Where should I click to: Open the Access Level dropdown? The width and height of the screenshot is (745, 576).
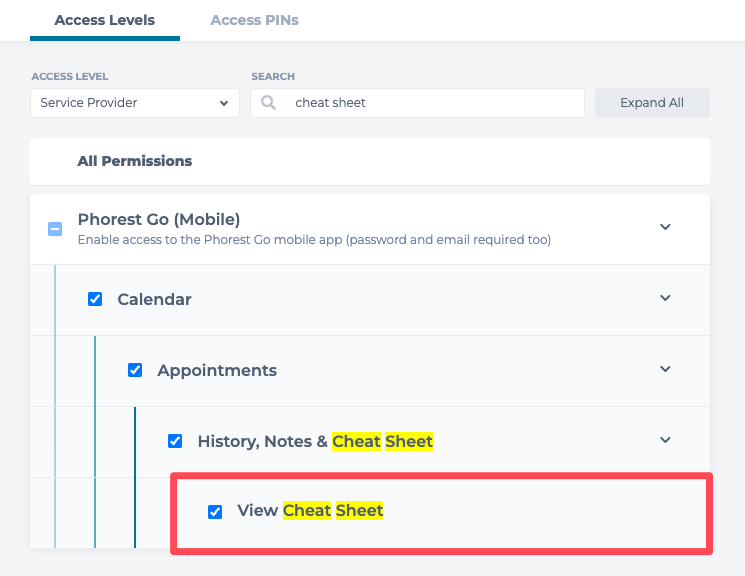(x=134, y=103)
